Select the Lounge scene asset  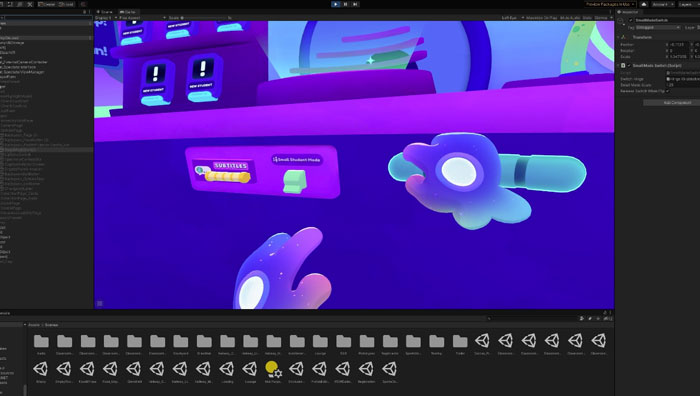pos(250,370)
